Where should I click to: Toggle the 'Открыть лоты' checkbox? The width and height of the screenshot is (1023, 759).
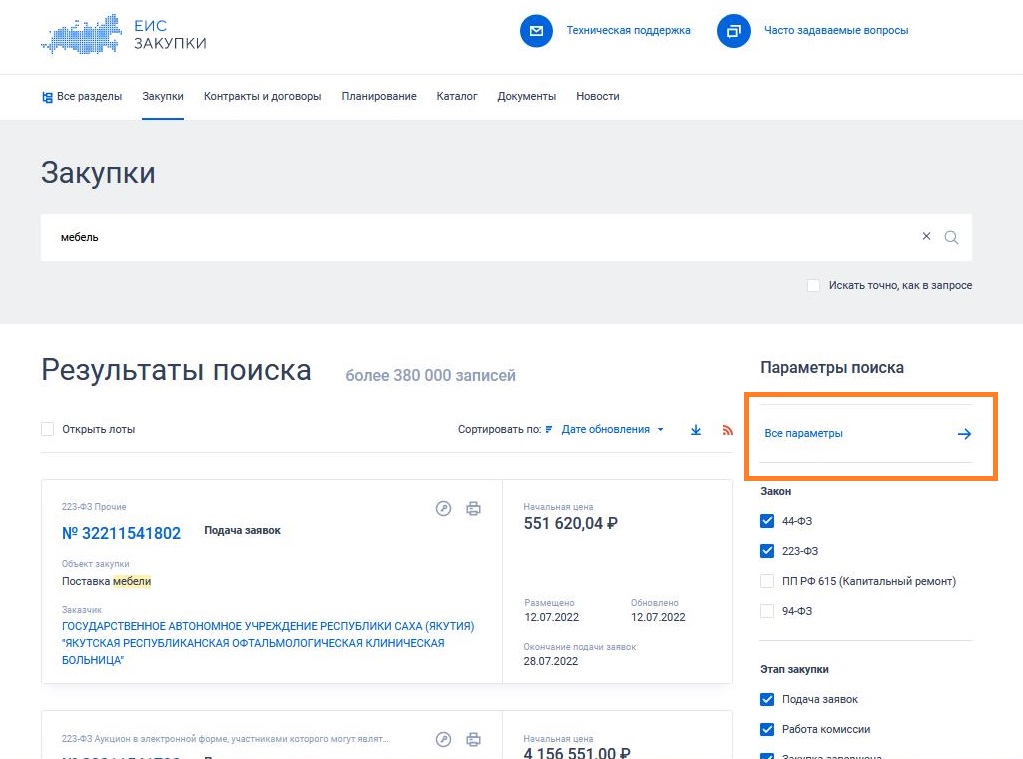tap(48, 429)
